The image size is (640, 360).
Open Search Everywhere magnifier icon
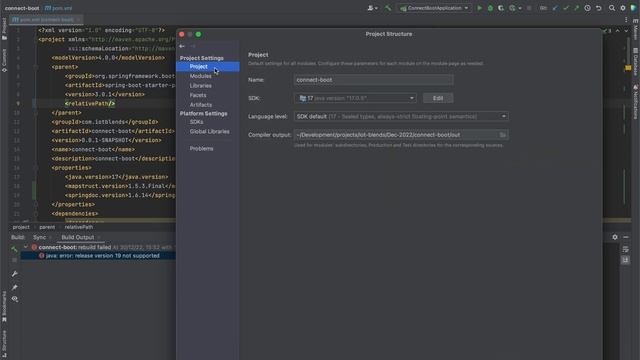(612, 8)
